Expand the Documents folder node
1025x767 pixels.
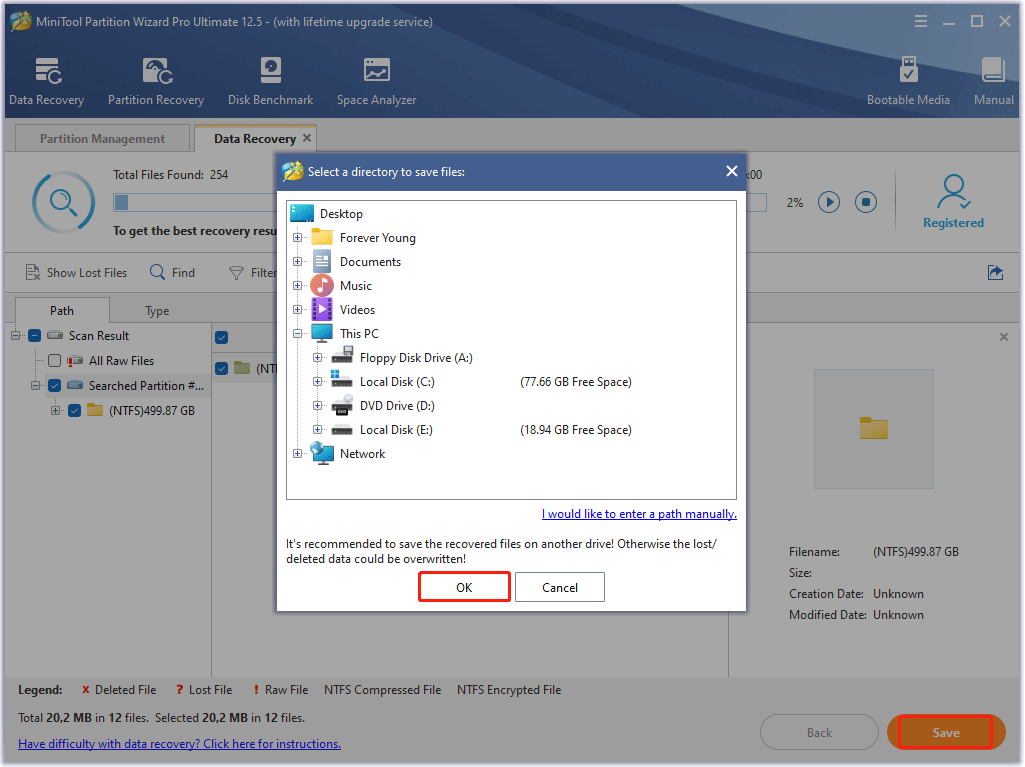(x=298, y=262)
